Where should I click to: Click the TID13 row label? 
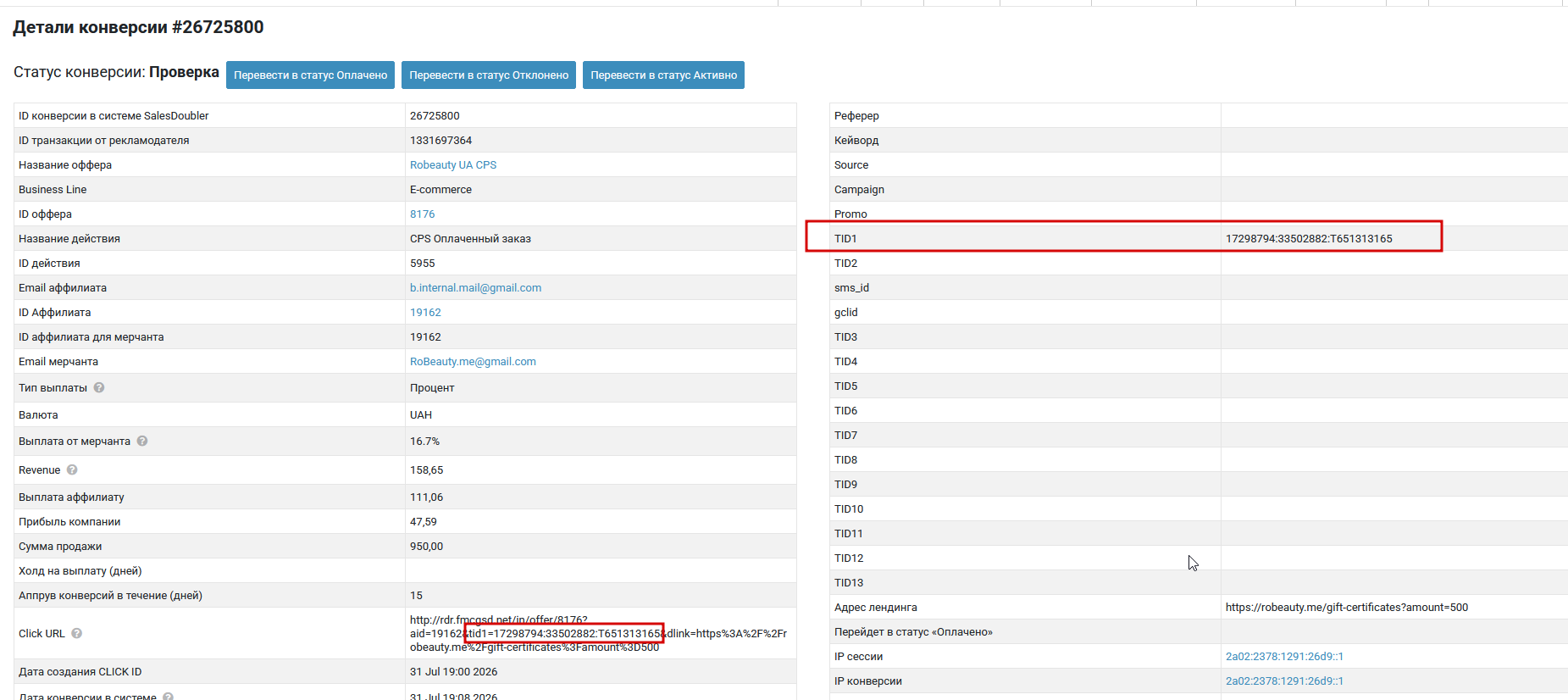click(849, 583)
